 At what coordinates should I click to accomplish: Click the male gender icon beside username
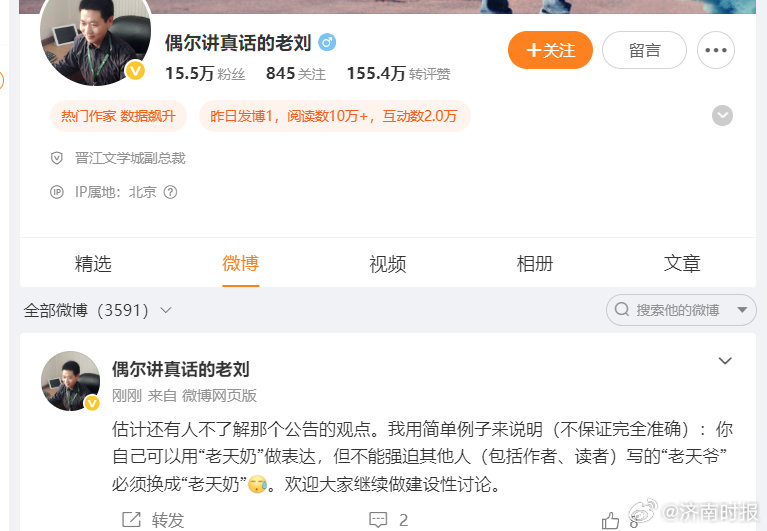[327, 43]
